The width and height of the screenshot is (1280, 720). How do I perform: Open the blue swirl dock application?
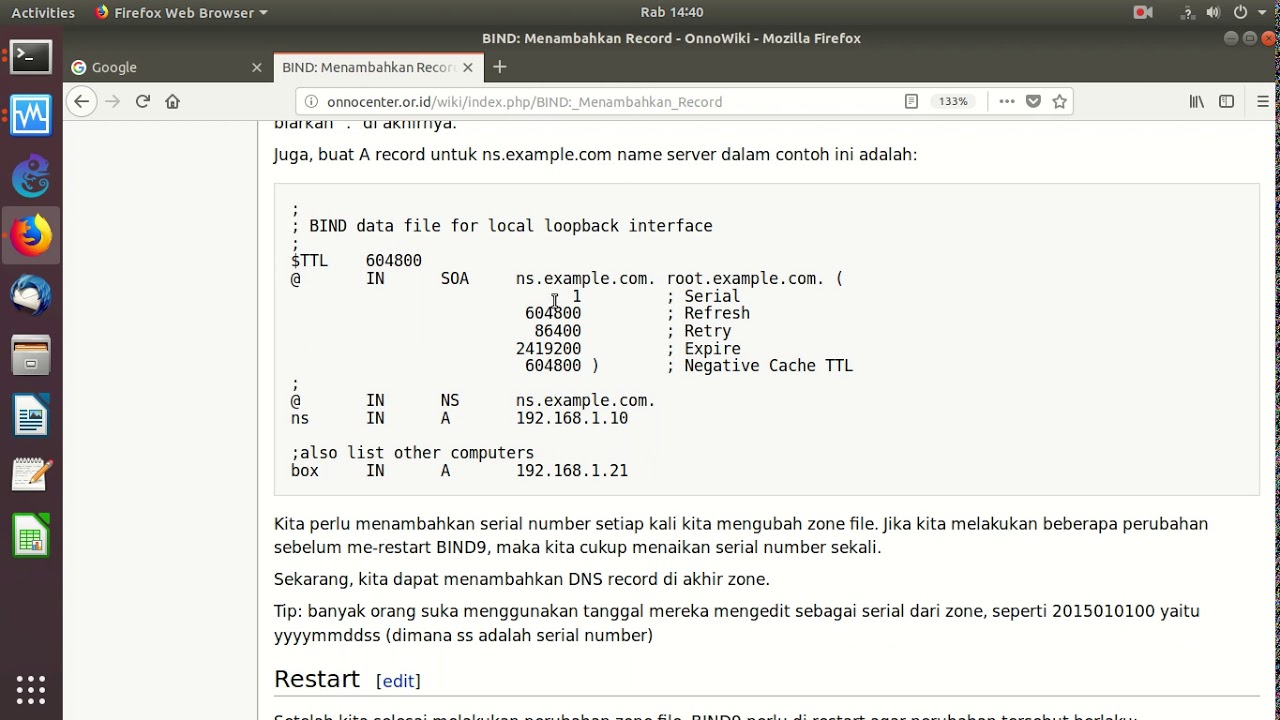[x=31, y=175]
